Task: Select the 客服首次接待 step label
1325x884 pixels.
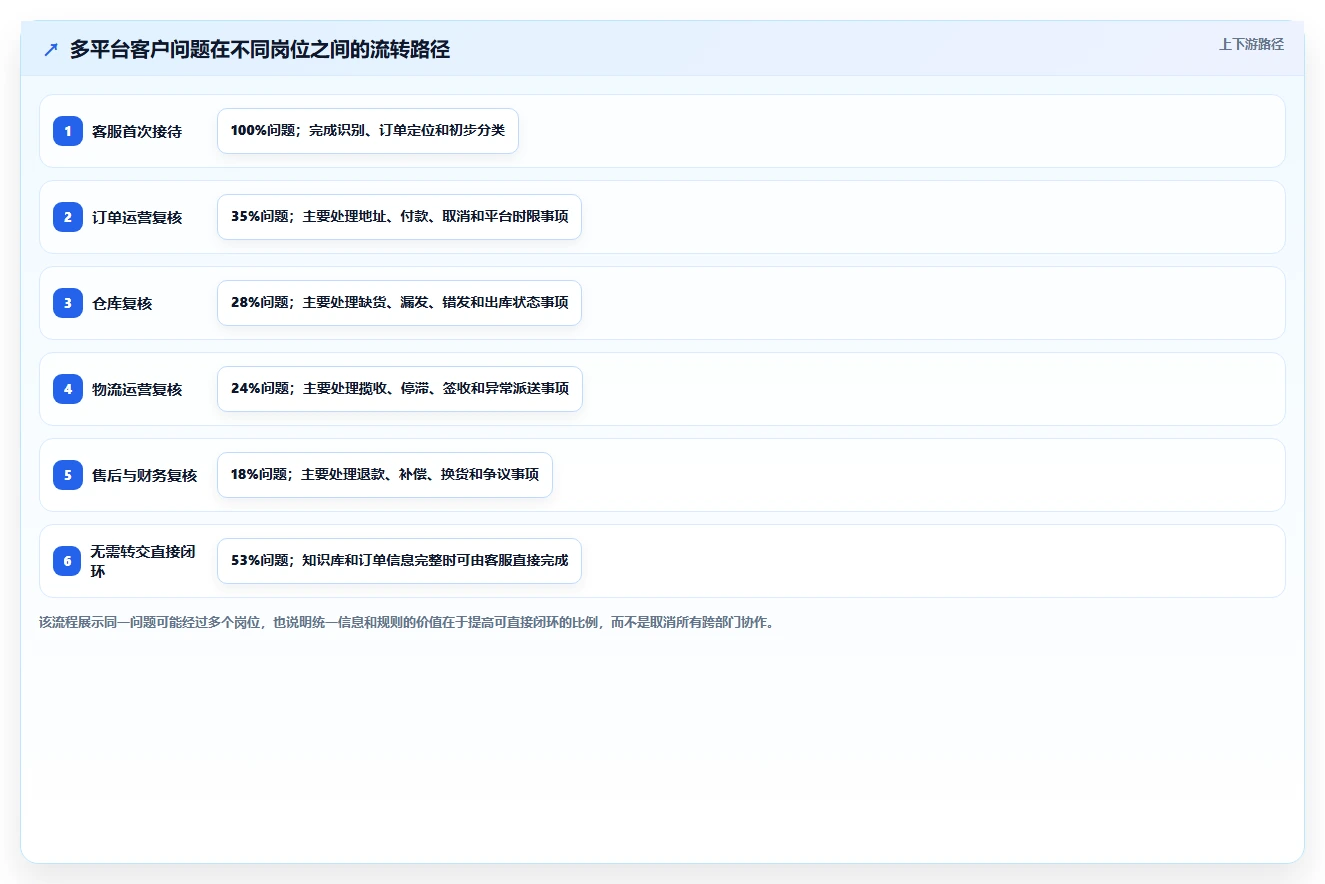Action: pyautogui.click(x=137, y=131)
